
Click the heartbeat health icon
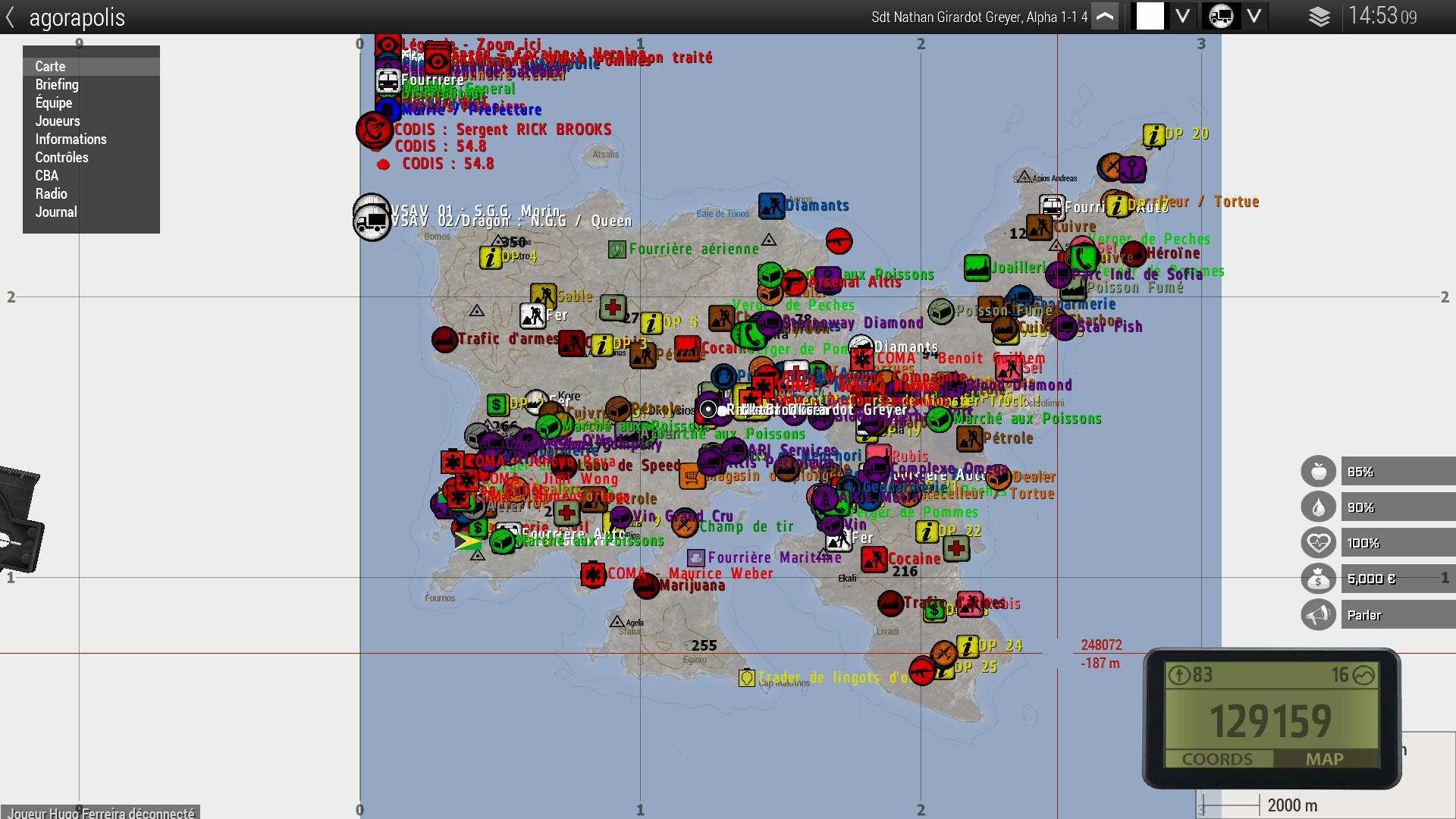coord(1319,543)
